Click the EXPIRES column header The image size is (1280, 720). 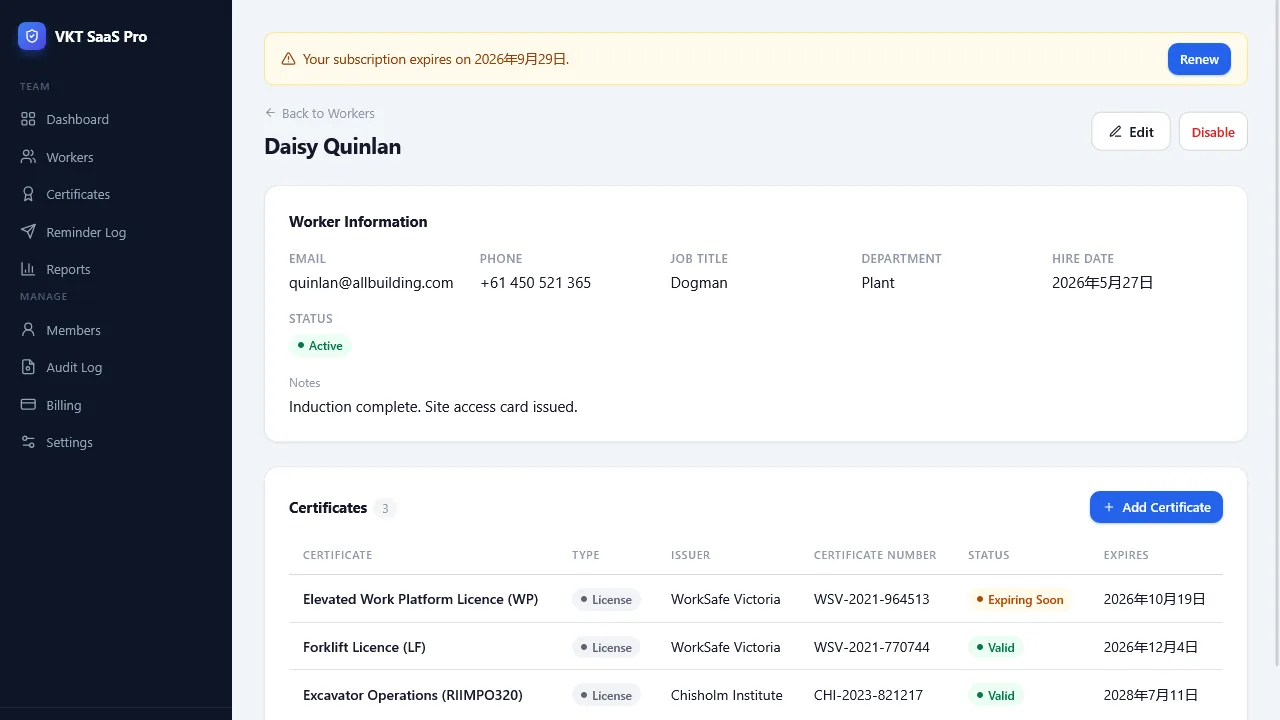point(1126,555)
